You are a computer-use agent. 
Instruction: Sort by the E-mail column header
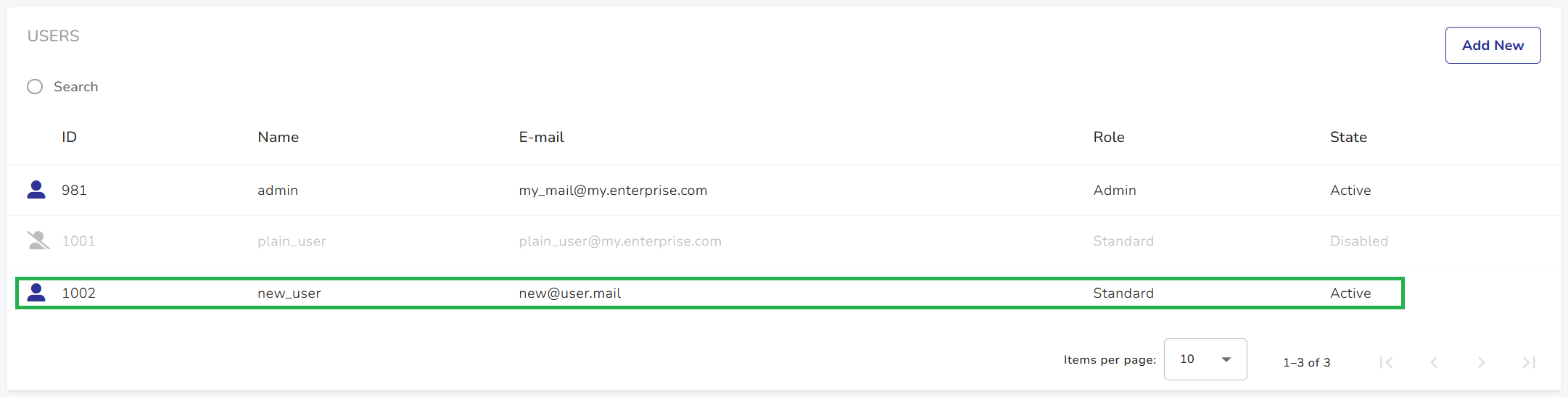[x=541, y=137]
